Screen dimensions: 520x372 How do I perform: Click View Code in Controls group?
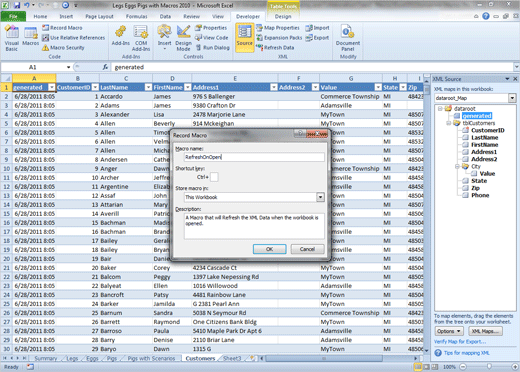point(212,38)
